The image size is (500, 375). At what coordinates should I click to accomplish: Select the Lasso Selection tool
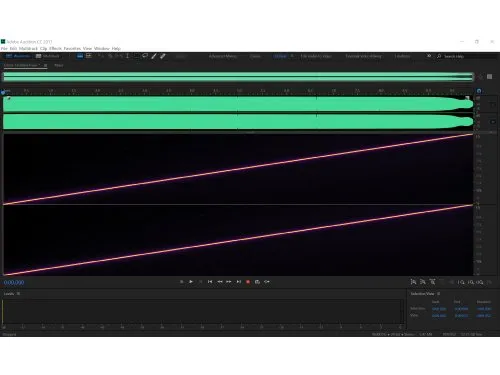pos(145,56)
